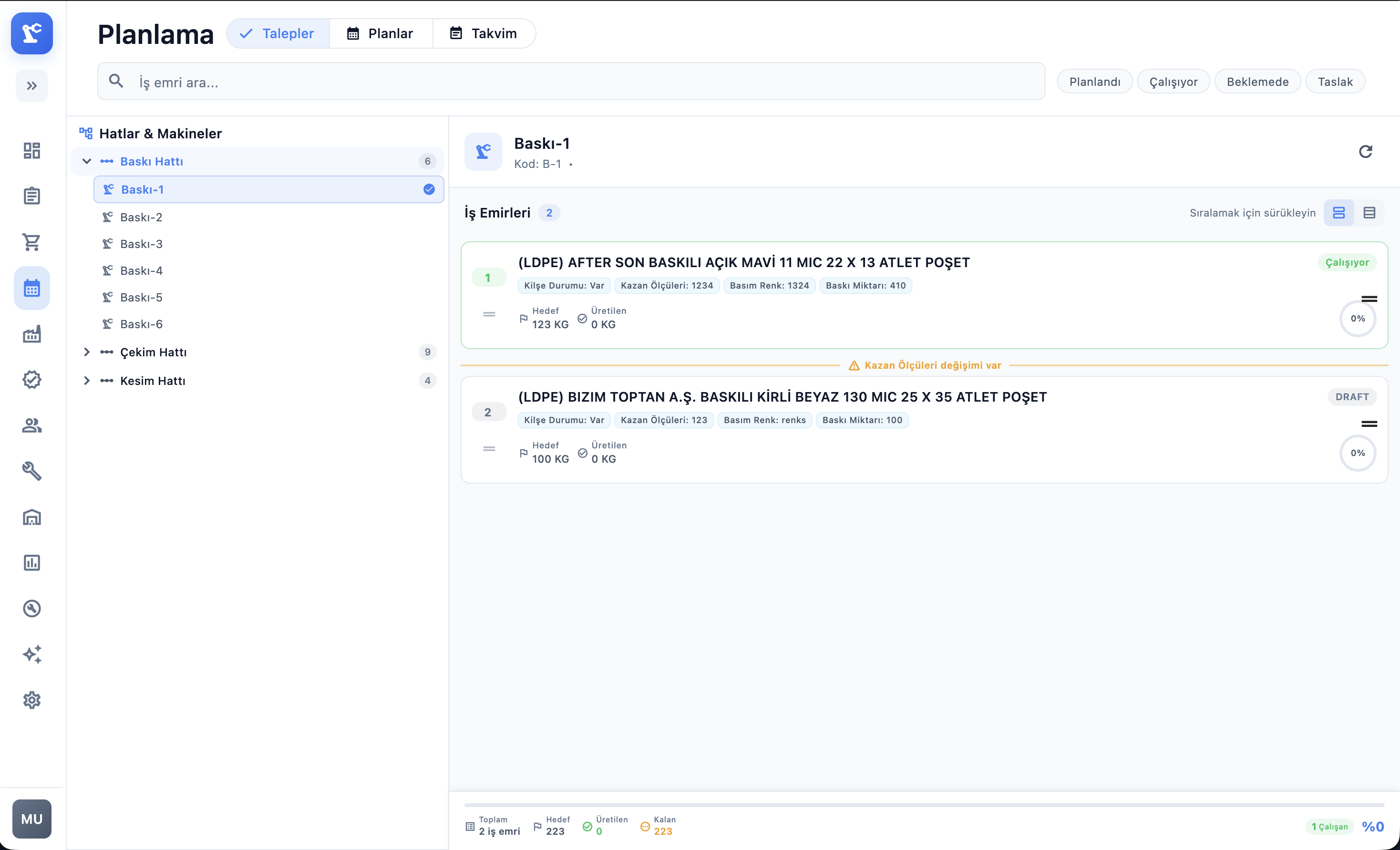The image size is (1400, 850).
Task: Focus the İş emri ara search field
Action: click(571, 82)
